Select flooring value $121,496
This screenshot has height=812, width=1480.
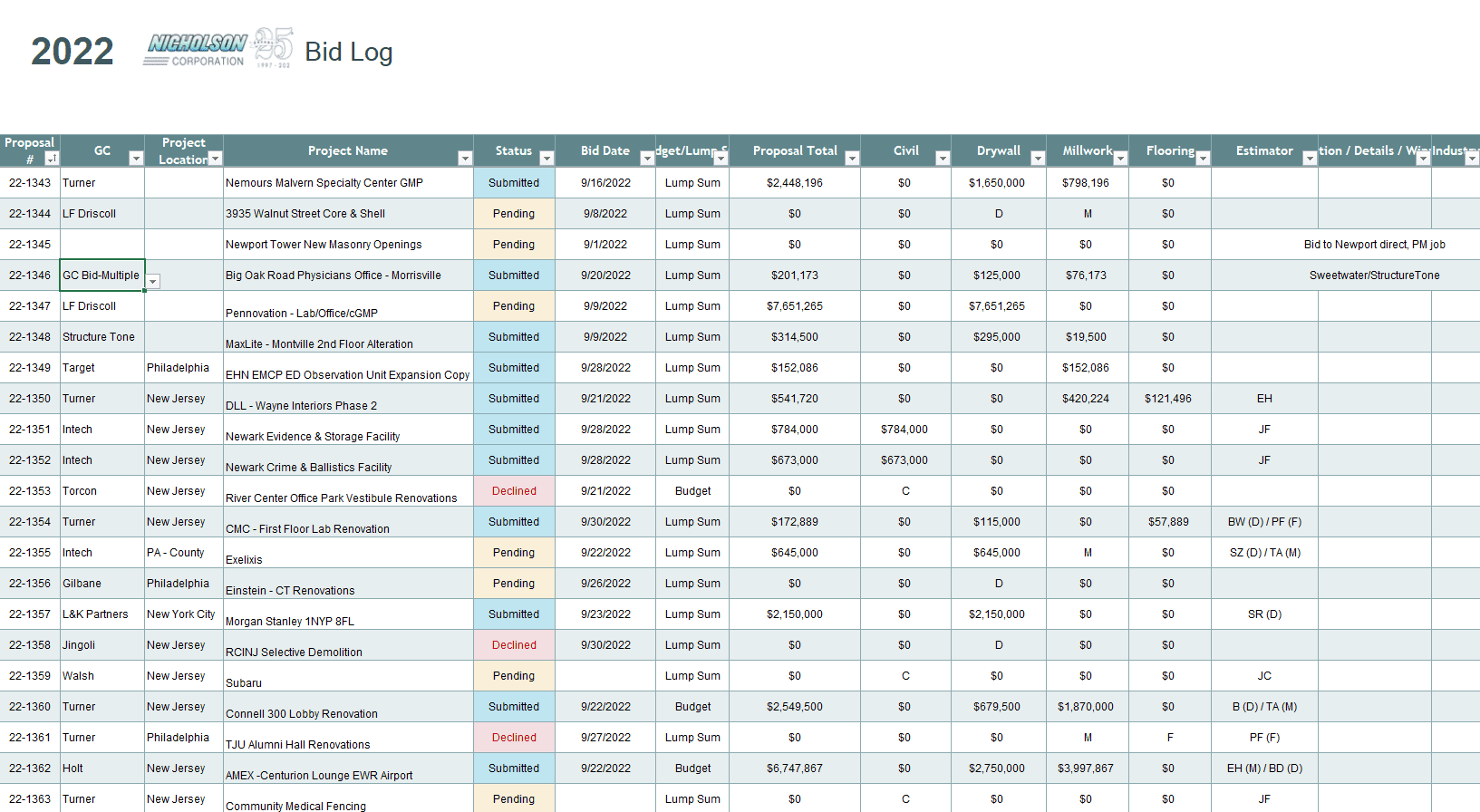1168,399
